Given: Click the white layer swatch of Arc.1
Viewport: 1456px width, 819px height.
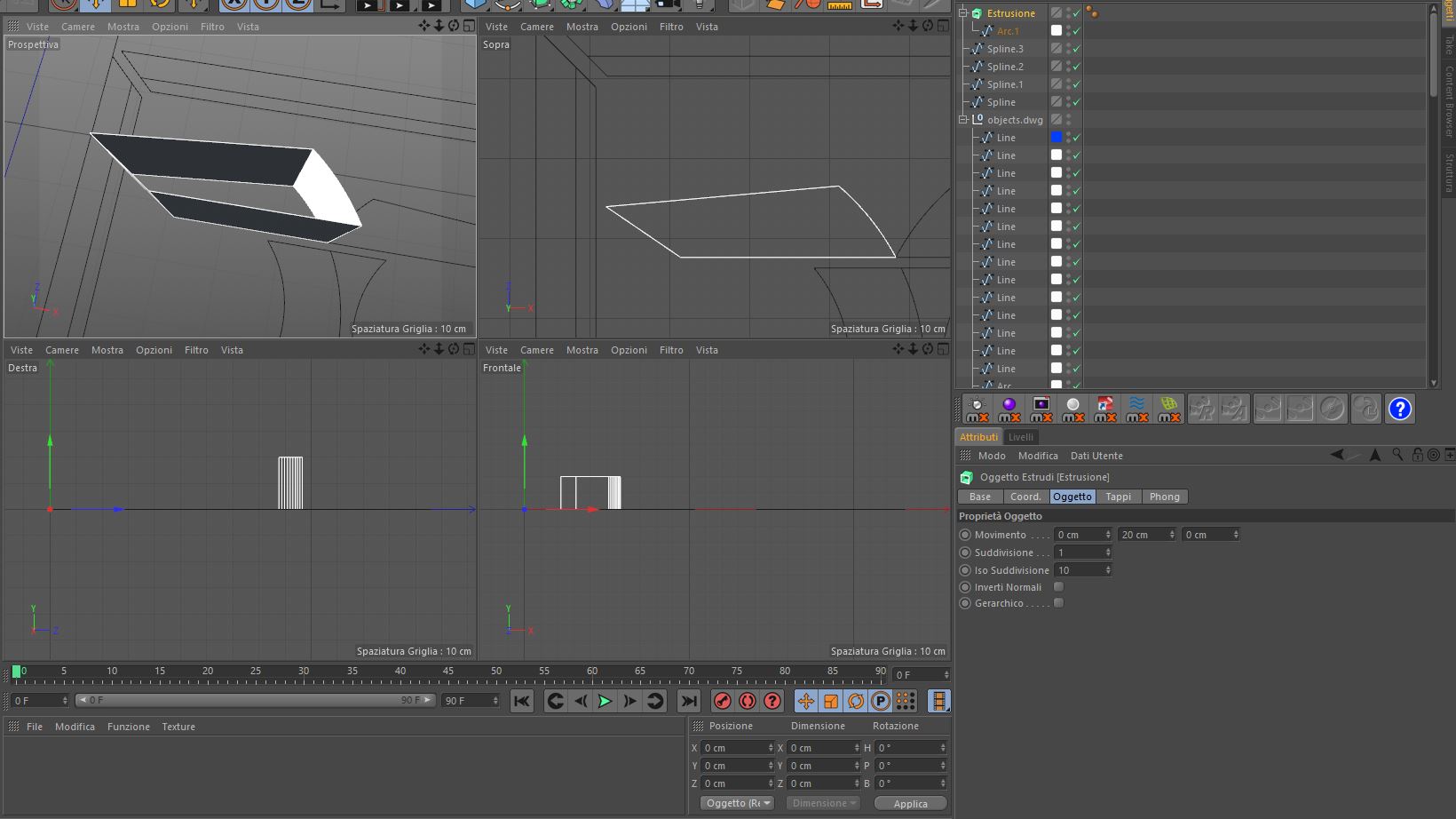Looking at the screenshot, I should tap(1056, 31).
